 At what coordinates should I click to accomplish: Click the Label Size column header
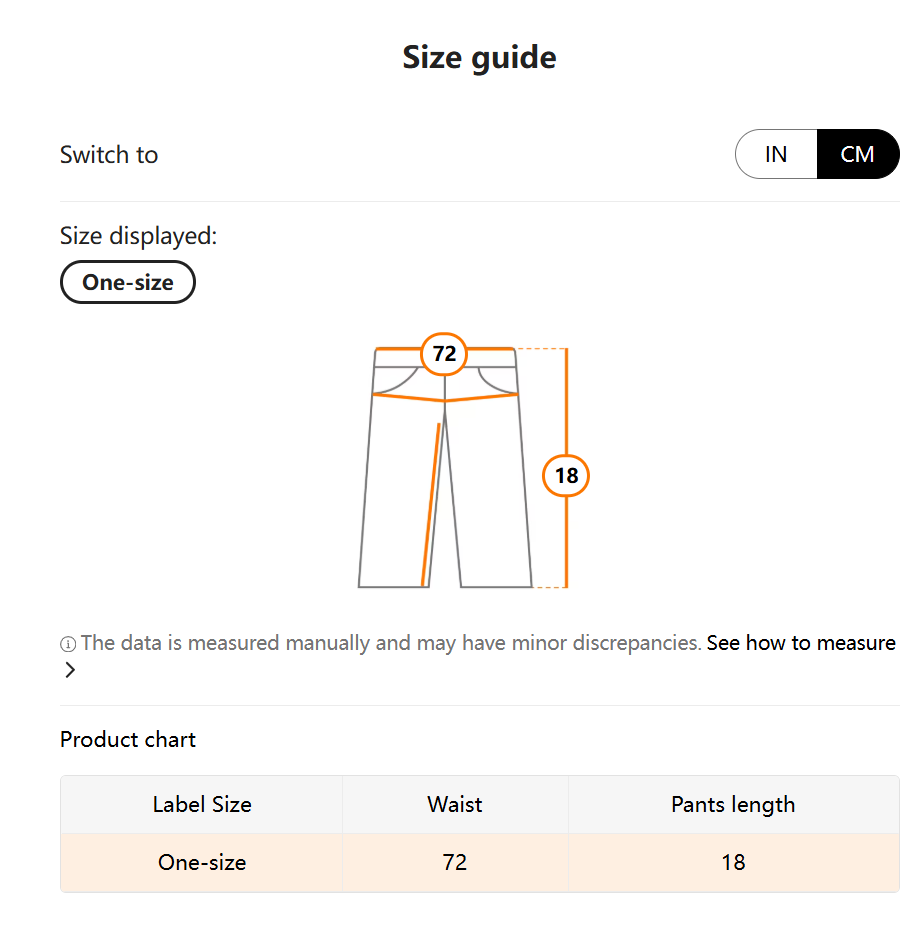[202, 804]
